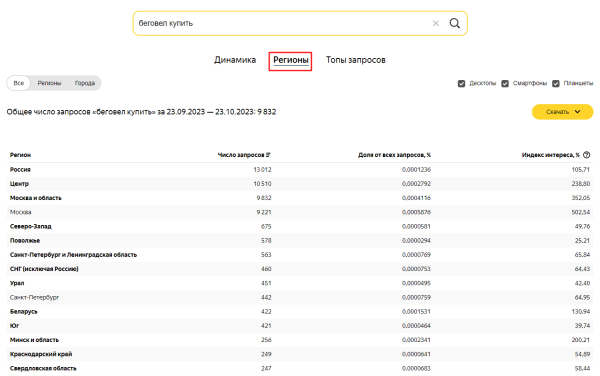The image size is (600, 376).
Task: Select the Города filter toggle
Action: click(85, 83)
